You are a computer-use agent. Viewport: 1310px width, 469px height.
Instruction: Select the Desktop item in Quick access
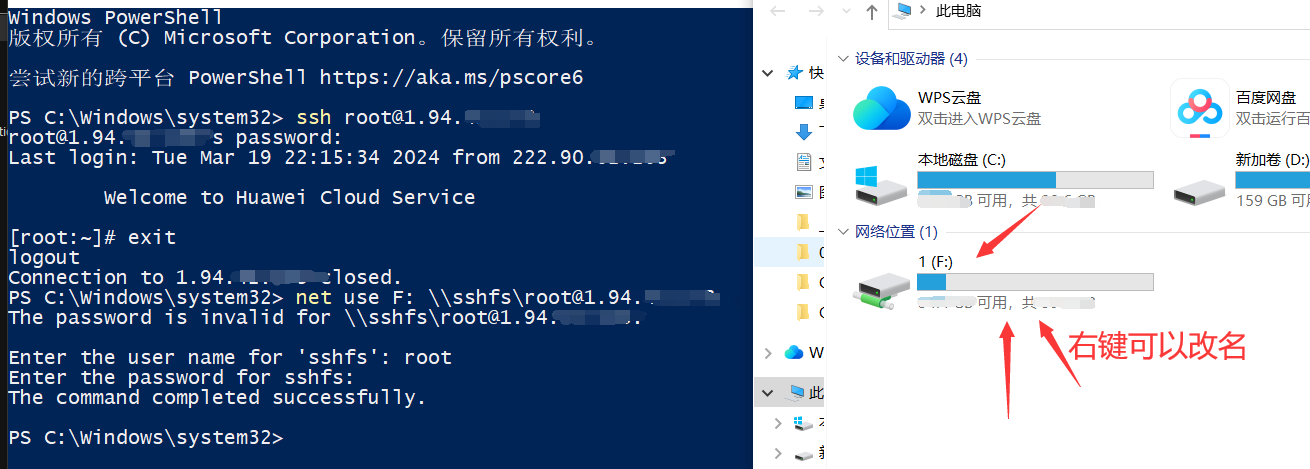[x=808, y=102]
